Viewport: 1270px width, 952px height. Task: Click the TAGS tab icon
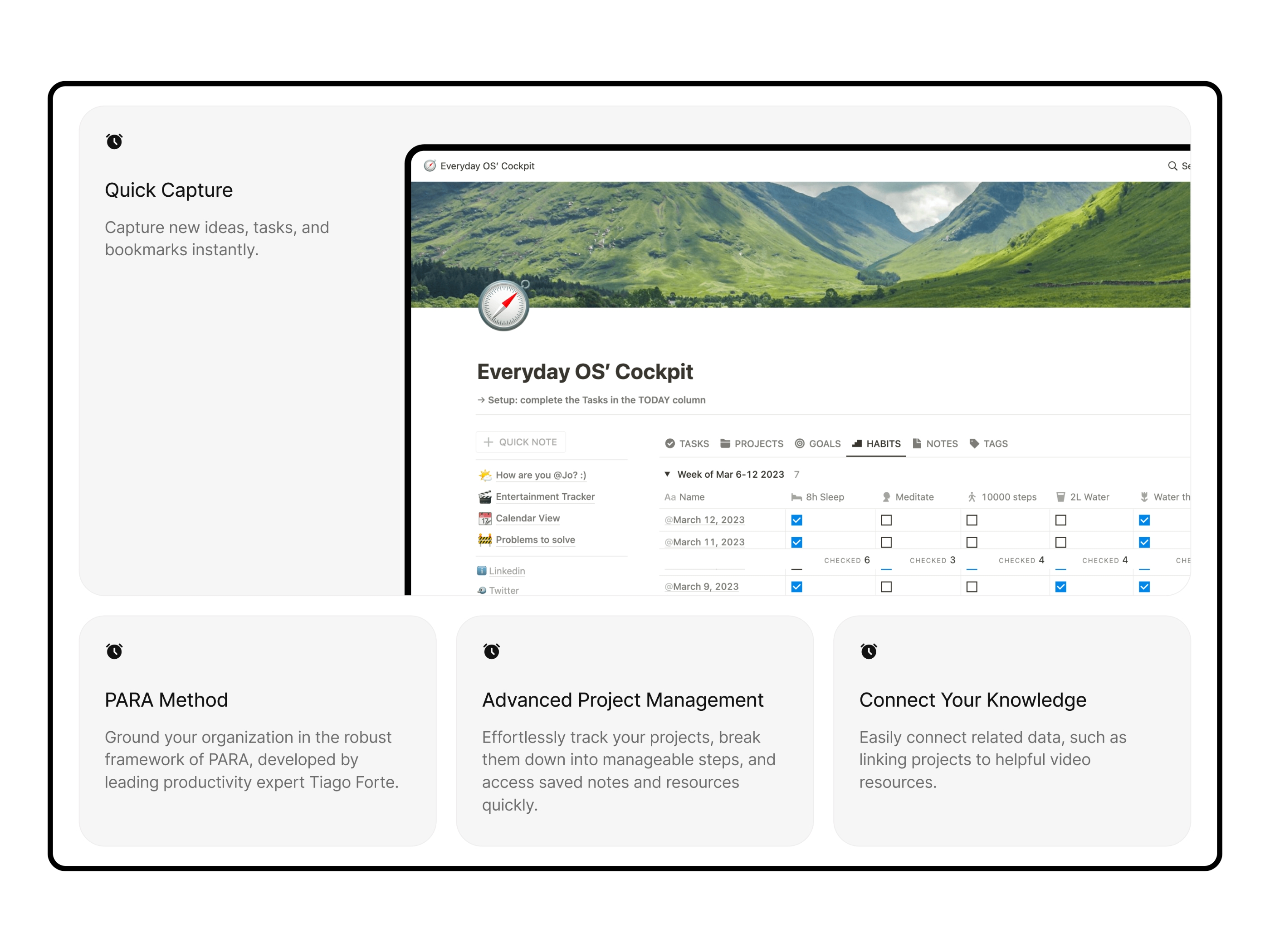click(x=976, y=443)
